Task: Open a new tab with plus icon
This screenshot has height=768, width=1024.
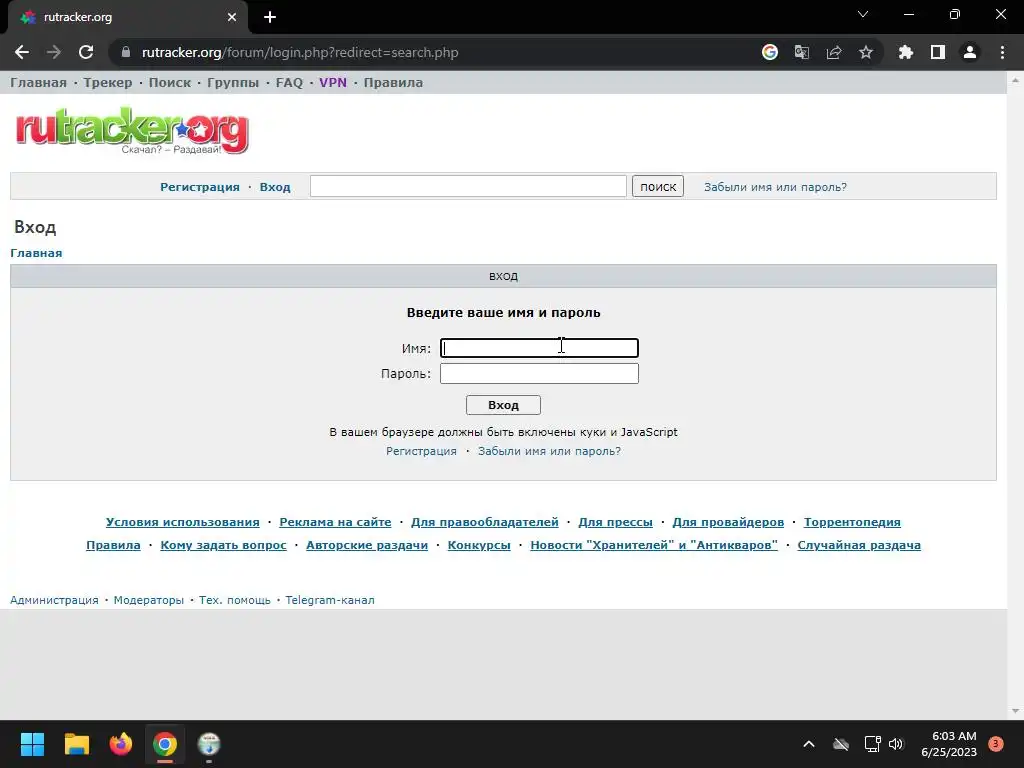Action: (270, 17)
